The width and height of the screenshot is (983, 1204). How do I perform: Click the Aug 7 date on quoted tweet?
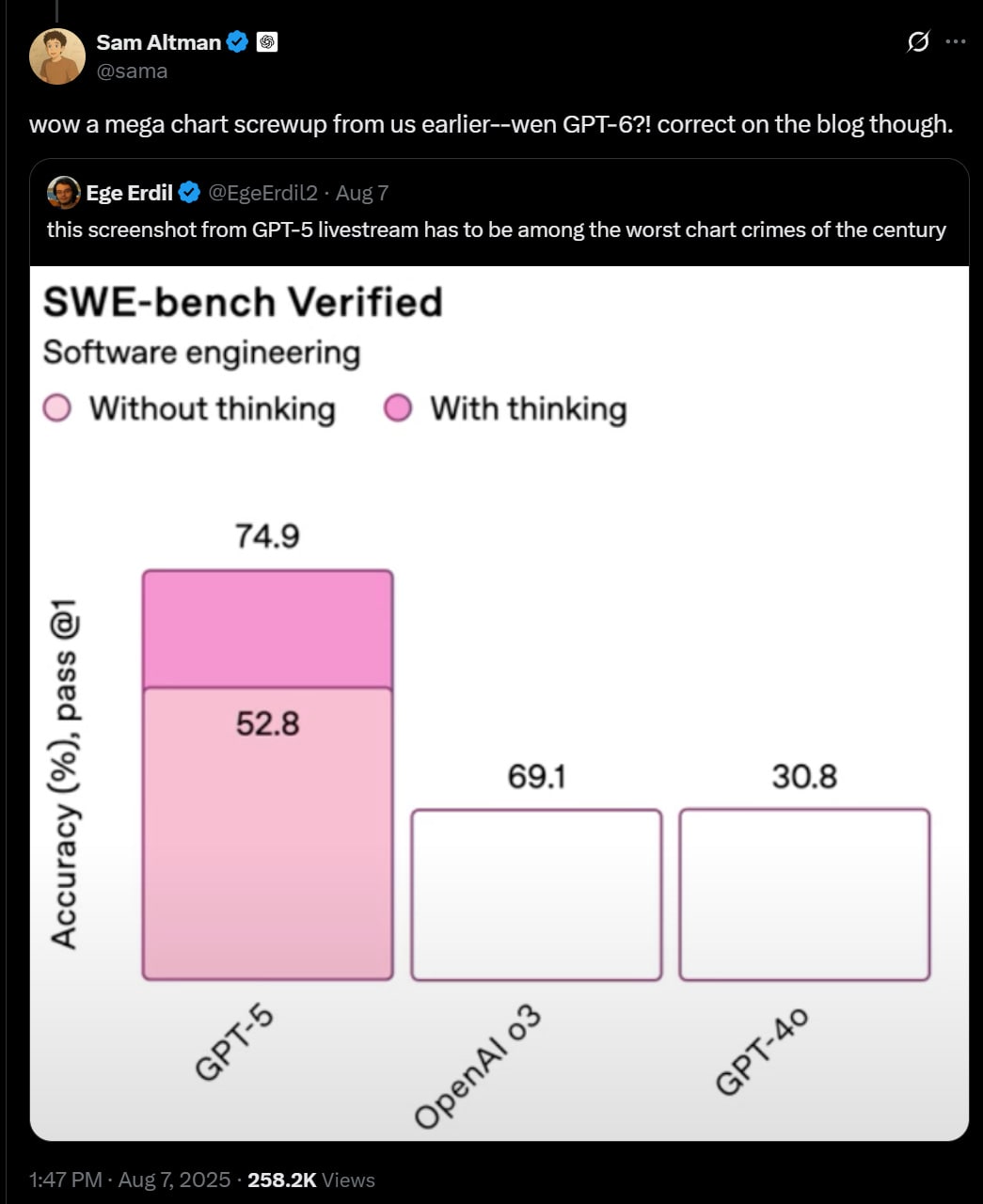362,193
